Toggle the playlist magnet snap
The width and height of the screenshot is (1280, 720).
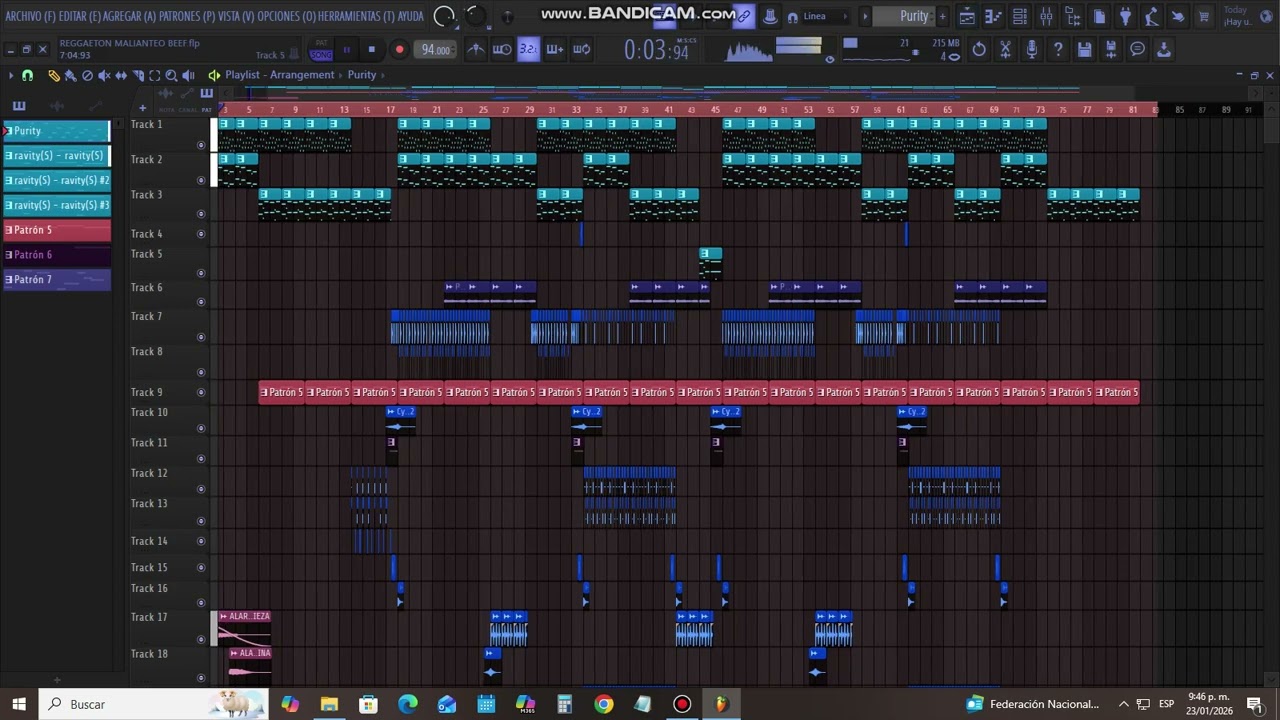[x=27, y=75]
